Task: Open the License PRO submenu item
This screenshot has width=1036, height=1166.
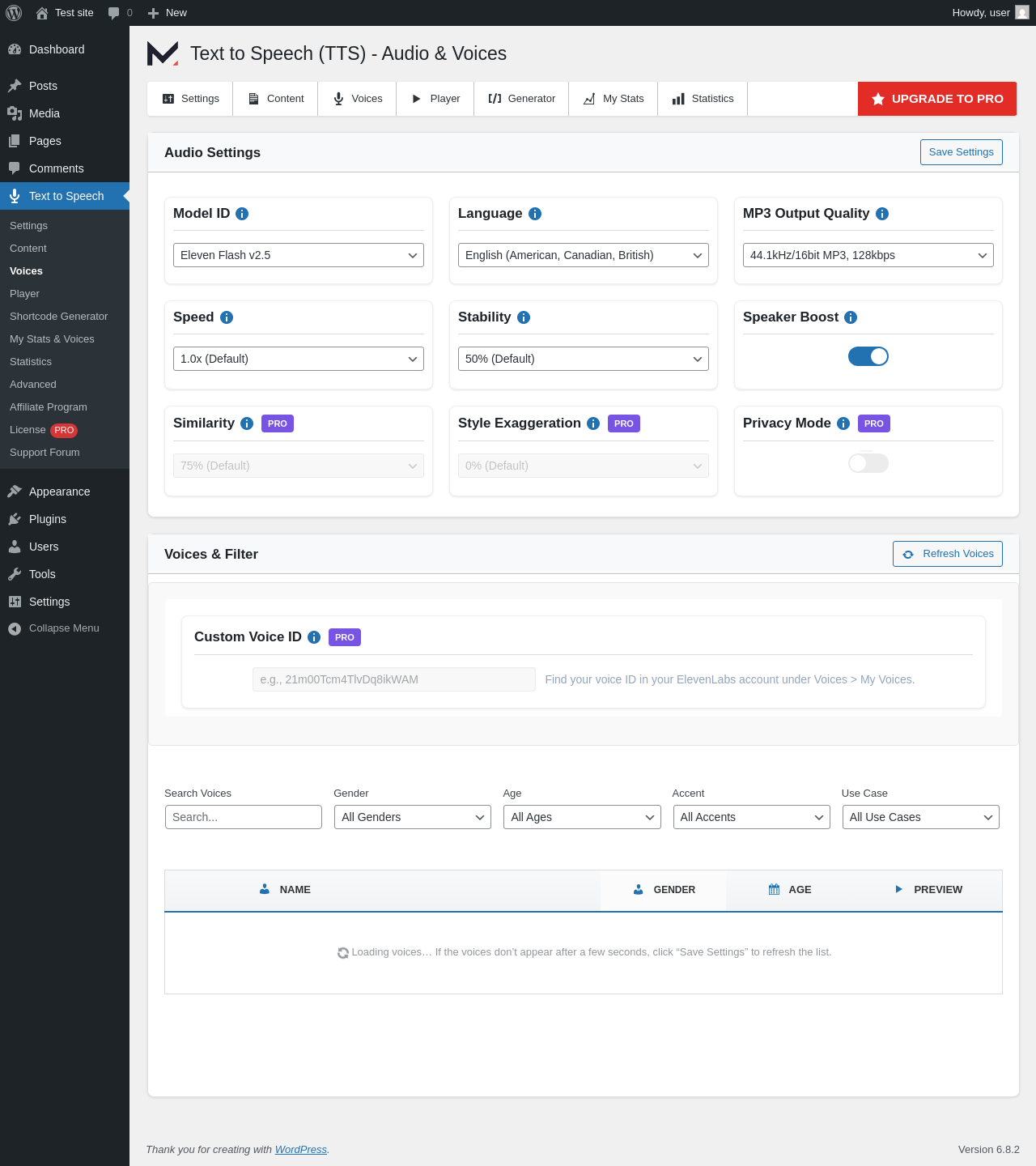Action: (44, 430)
